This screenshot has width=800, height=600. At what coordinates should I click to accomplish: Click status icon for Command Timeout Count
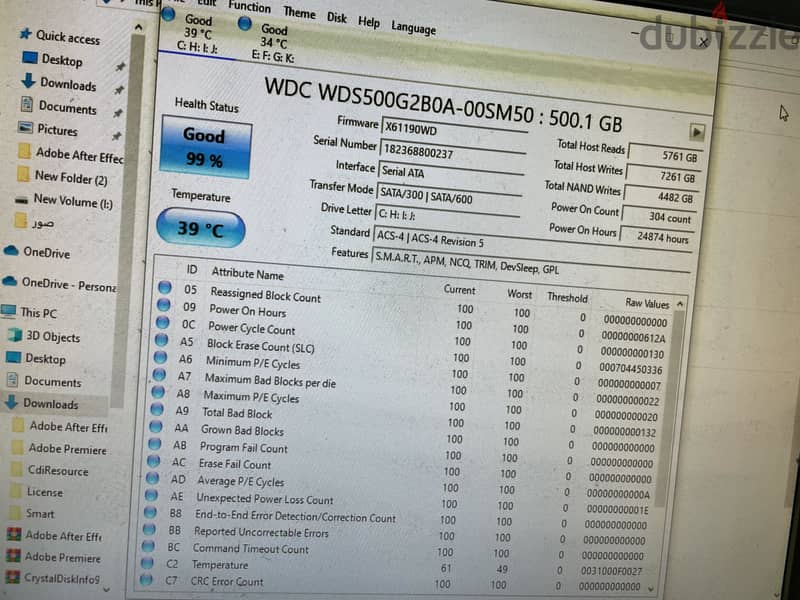148,546
